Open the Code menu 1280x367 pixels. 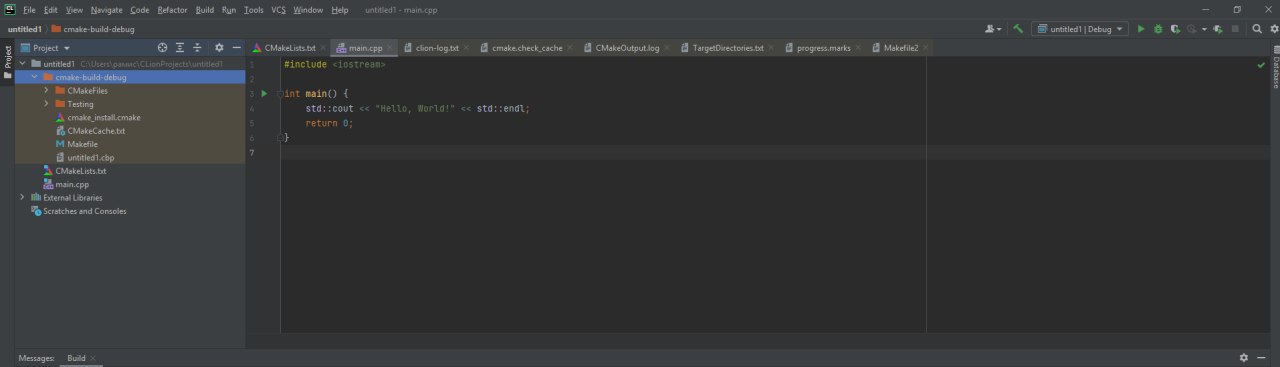pos(140,9)
